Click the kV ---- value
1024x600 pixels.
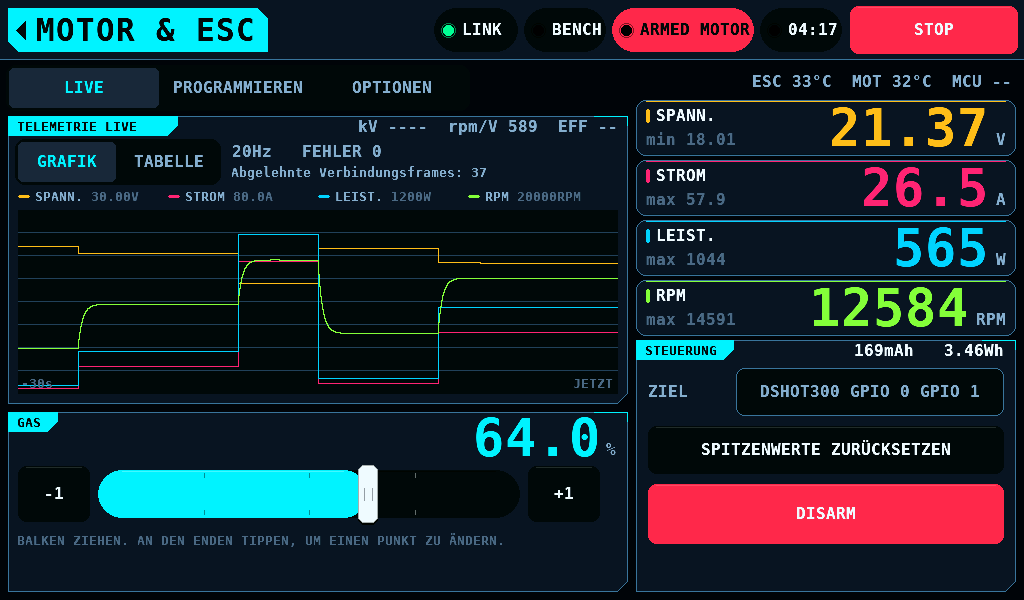tap(392, 127)
